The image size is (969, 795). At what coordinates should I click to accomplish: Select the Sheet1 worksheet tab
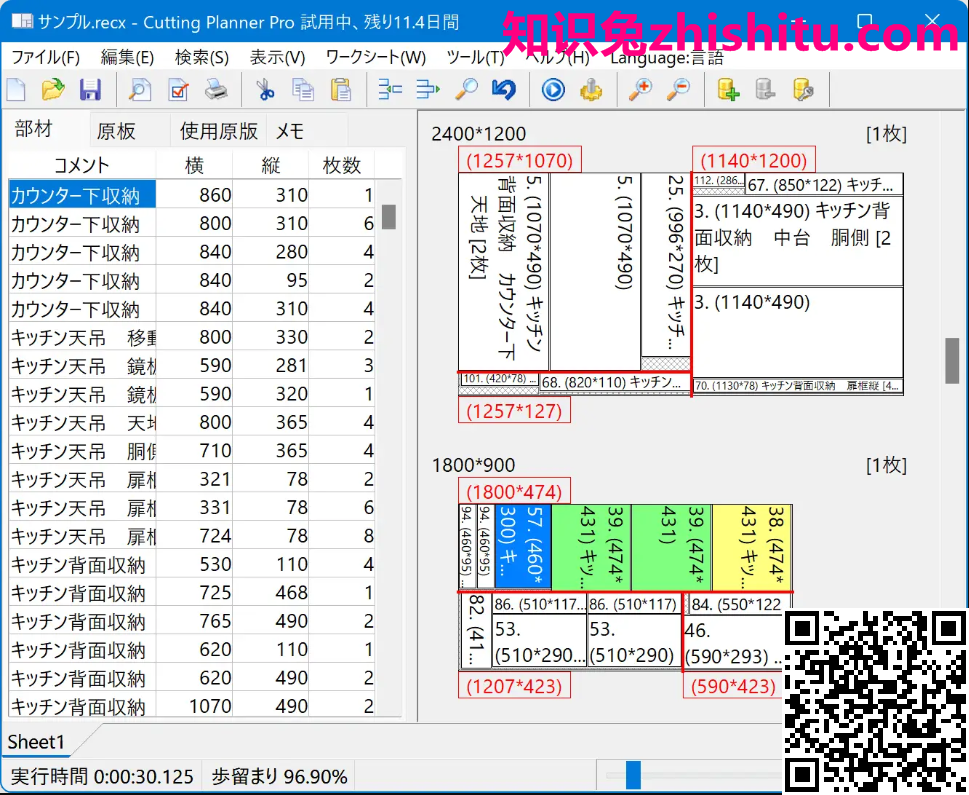tap(36, 741)
